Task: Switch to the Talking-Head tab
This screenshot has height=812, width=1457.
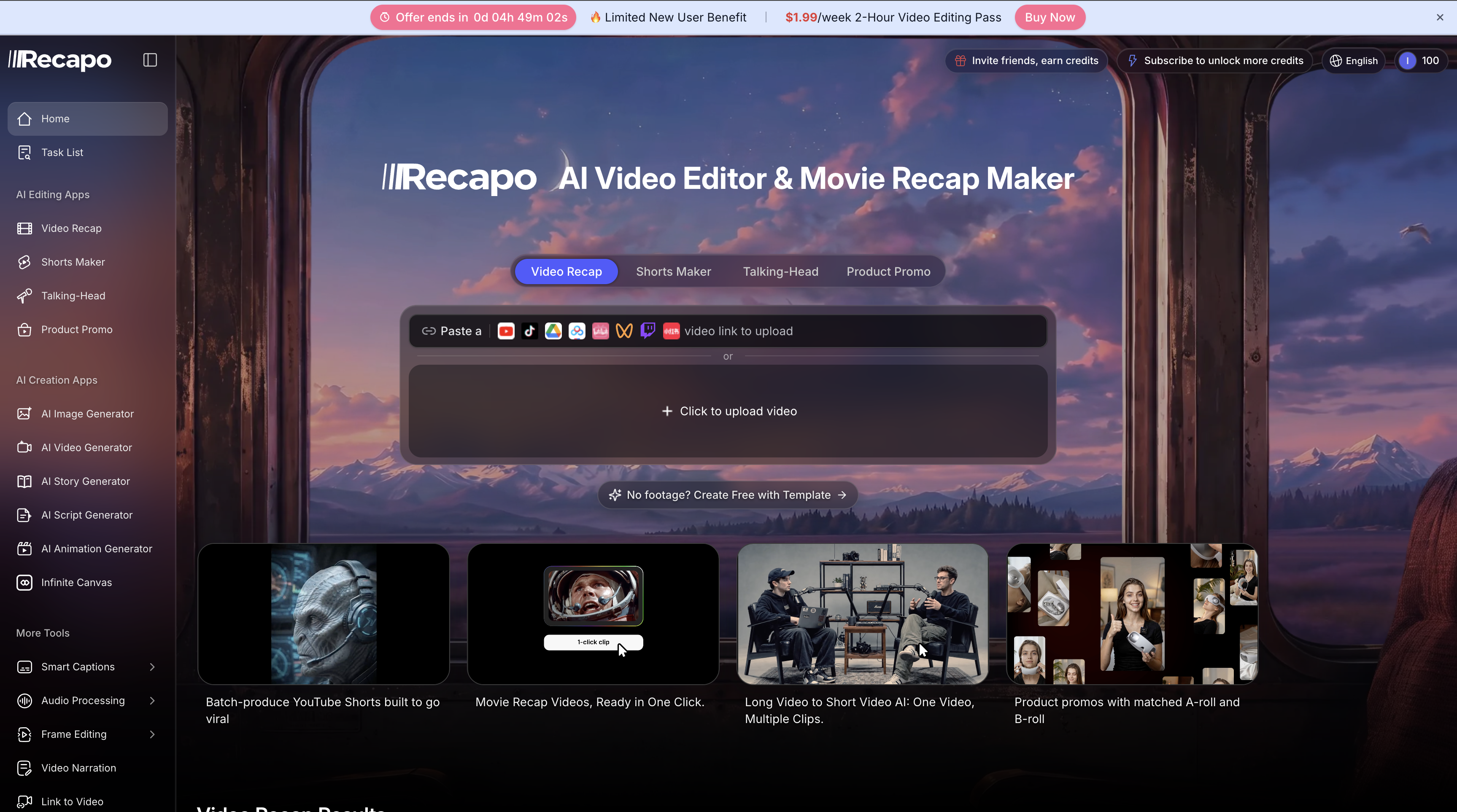Action: coord(780,272)
